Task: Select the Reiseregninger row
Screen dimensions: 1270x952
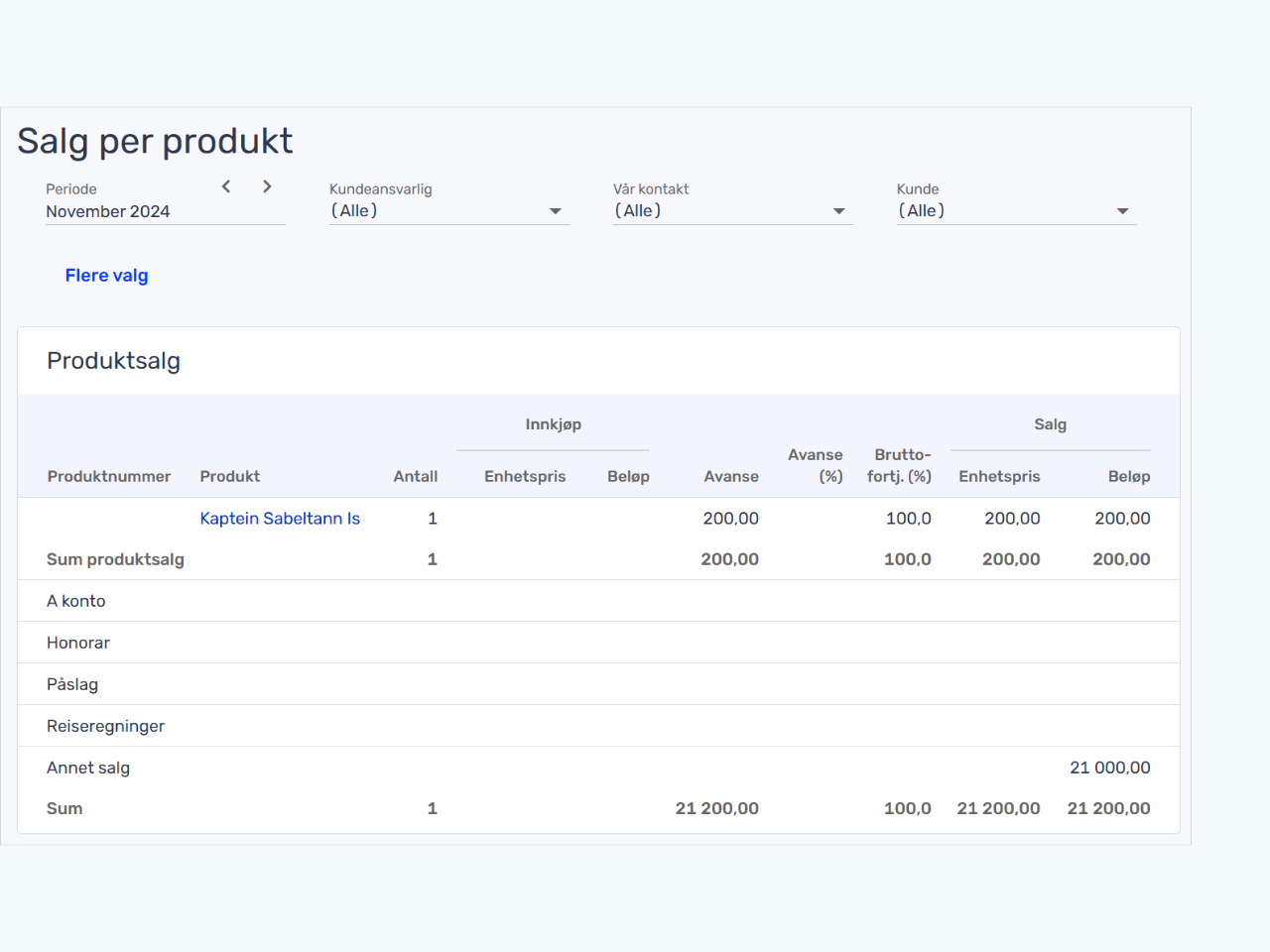Action: click(598, 726)
